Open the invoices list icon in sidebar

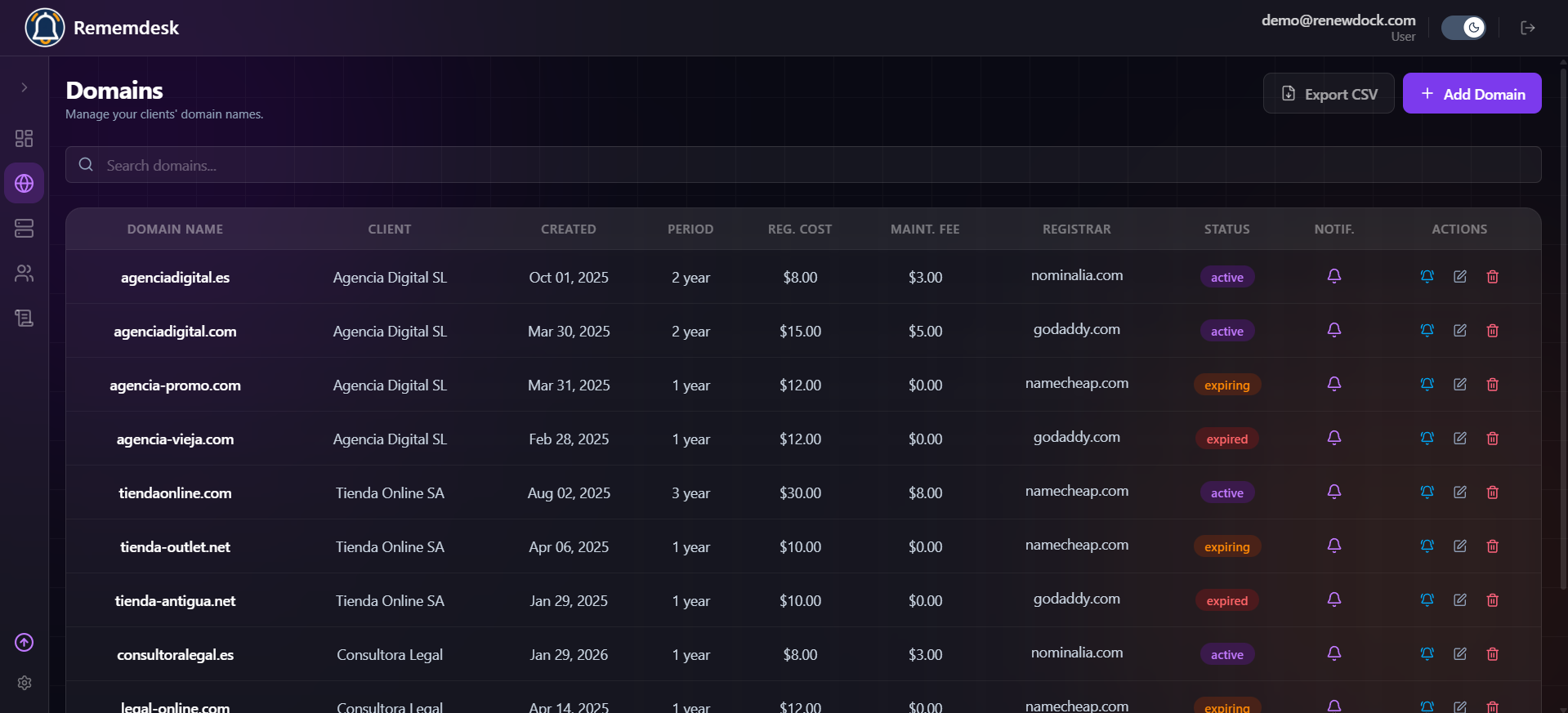25,318
